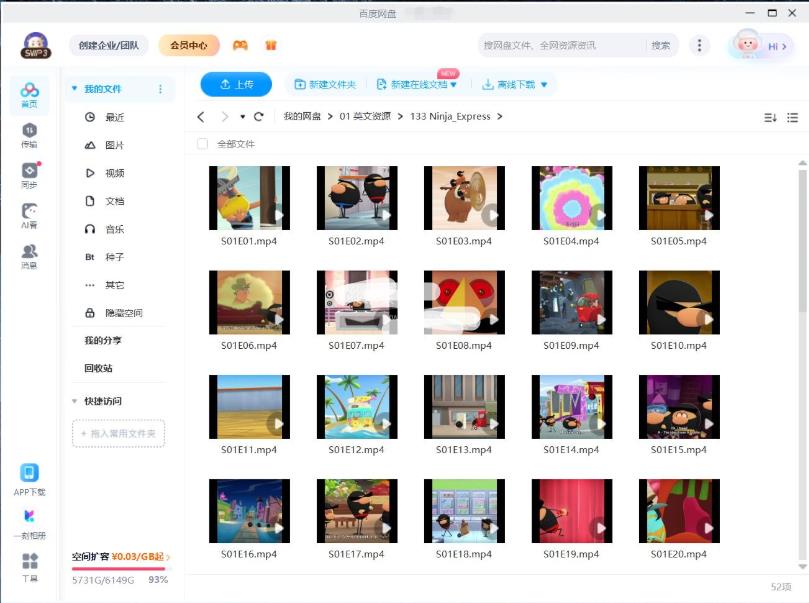The height and width of the screenshot is (603, 809).
Task: Collapse the 快捷访问 quick access section
Action: (74, 401)
